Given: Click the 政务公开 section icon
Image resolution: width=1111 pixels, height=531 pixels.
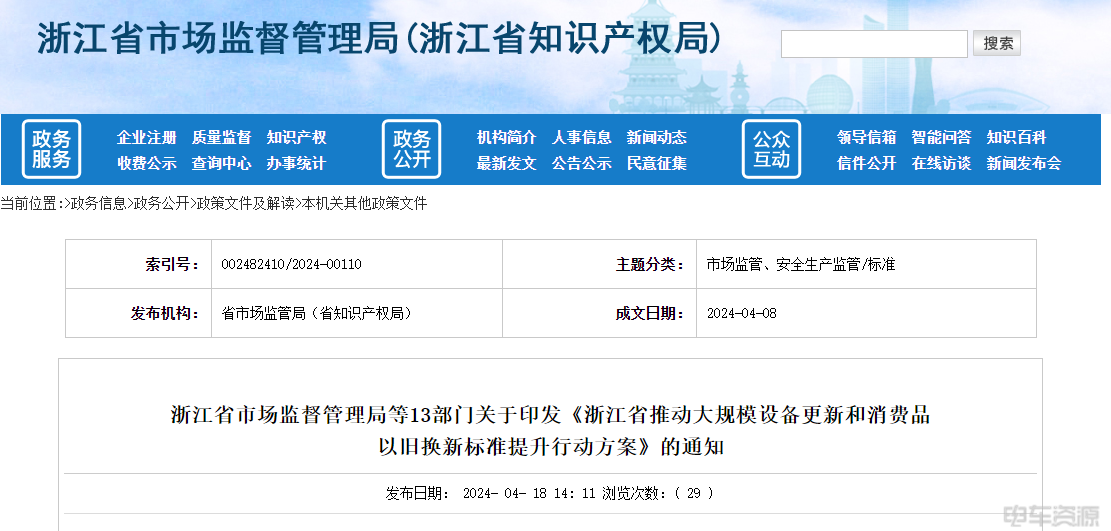Looking at the screenshot, I should (x=412, y=150).
